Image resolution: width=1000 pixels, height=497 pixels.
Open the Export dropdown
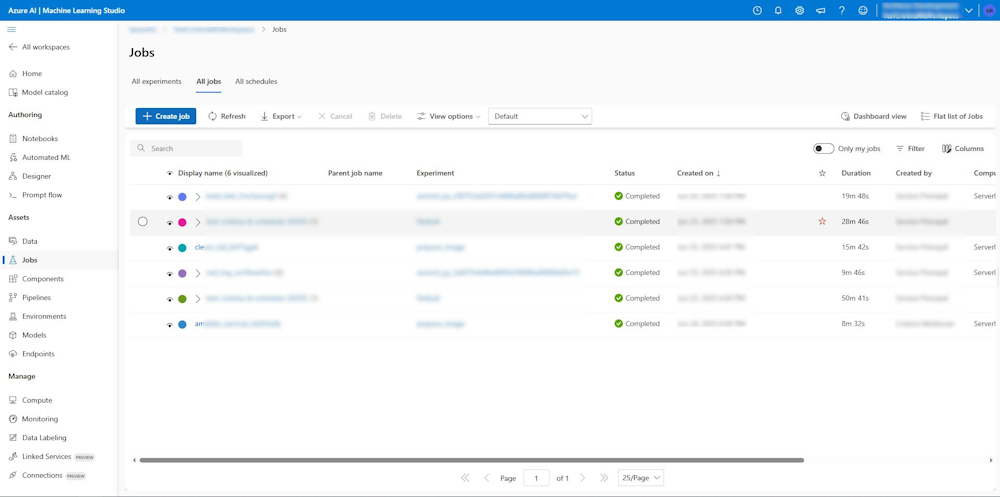[x=281, y=116]
